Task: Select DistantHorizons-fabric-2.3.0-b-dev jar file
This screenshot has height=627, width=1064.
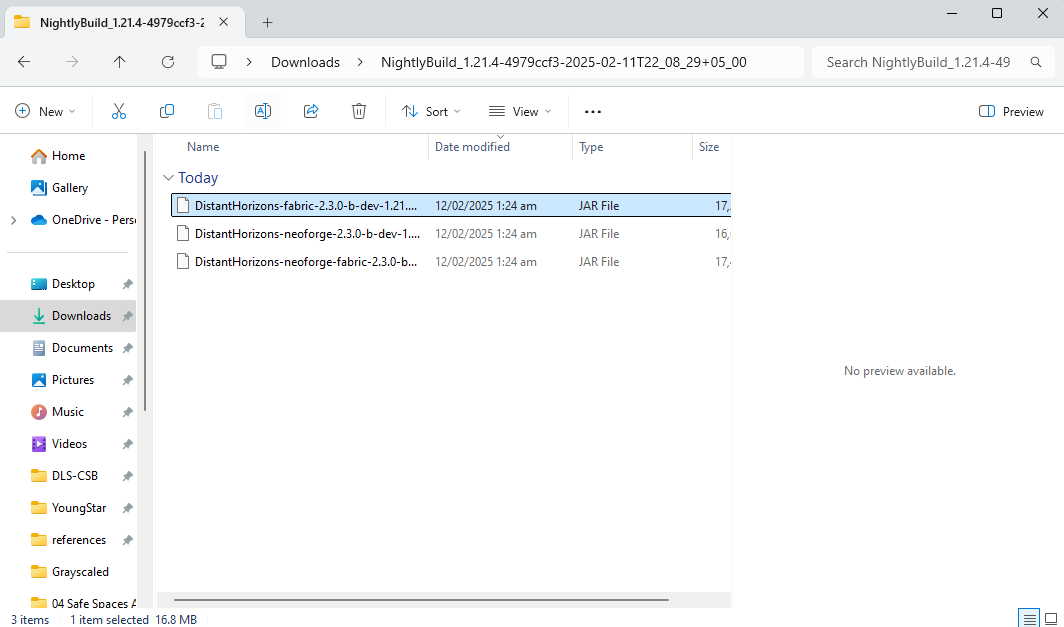Action: (451, 206)
